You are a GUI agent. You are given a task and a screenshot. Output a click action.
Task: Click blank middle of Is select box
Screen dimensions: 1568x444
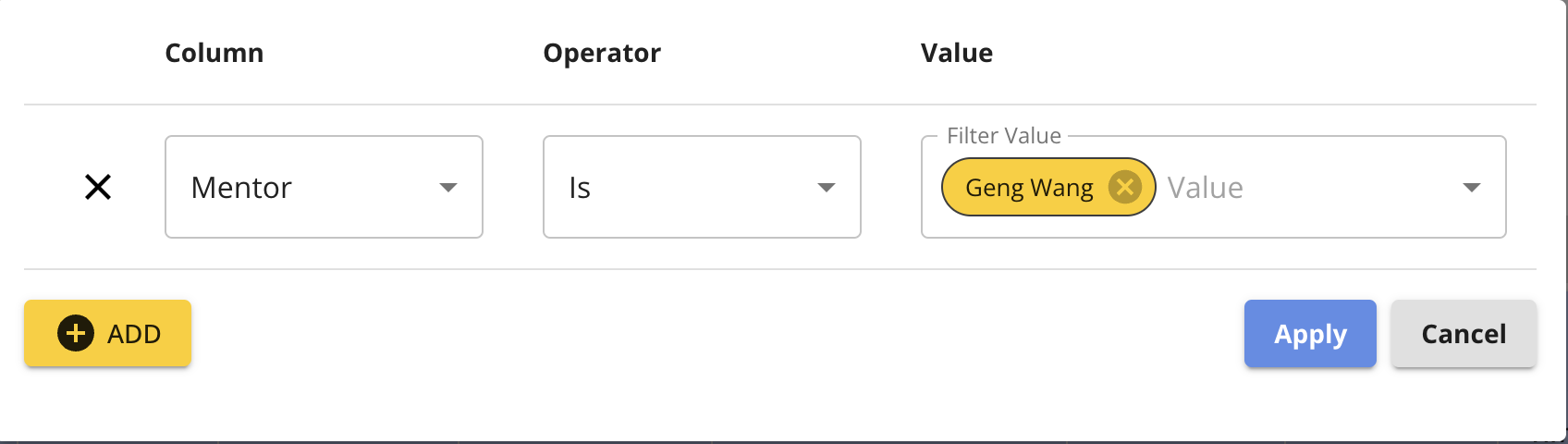pyautogui.click(x=703, y=188)
